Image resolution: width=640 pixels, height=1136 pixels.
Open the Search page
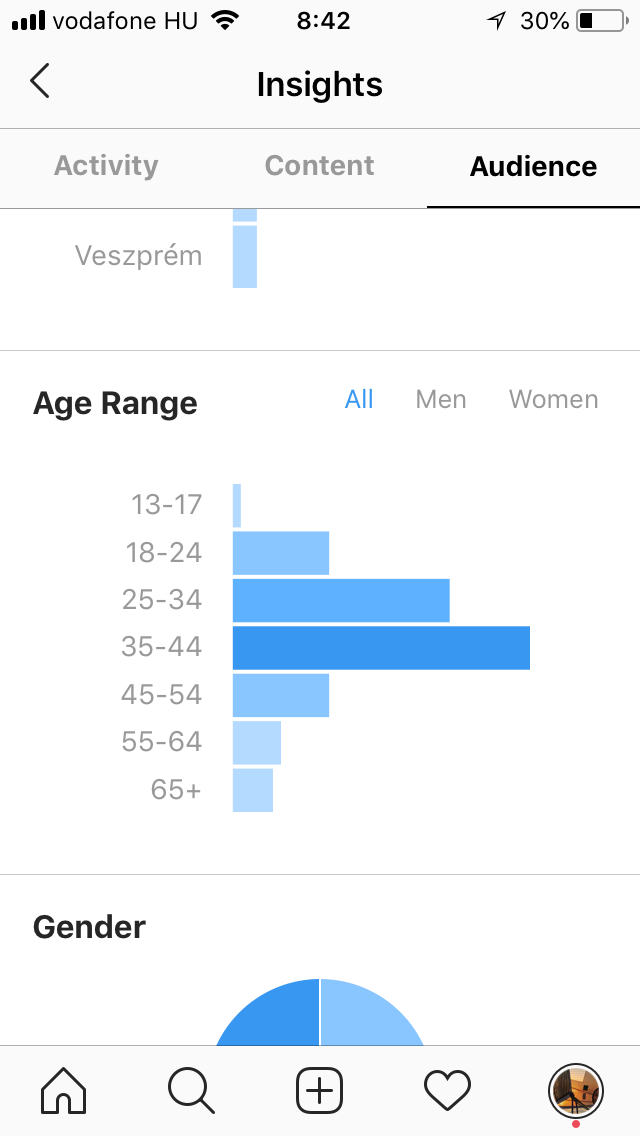(190, 1090)
